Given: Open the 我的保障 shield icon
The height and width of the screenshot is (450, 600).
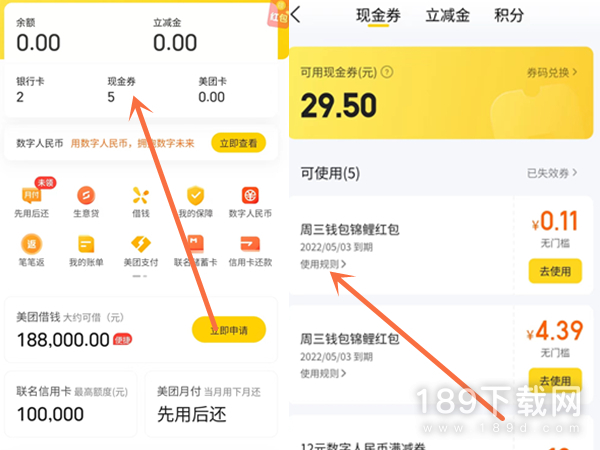Looking at the screenshot, I should 196,196.
